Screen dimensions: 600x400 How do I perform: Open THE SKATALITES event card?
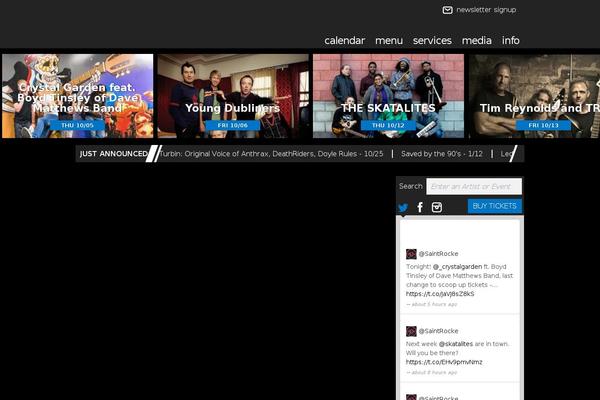point(388,96)
